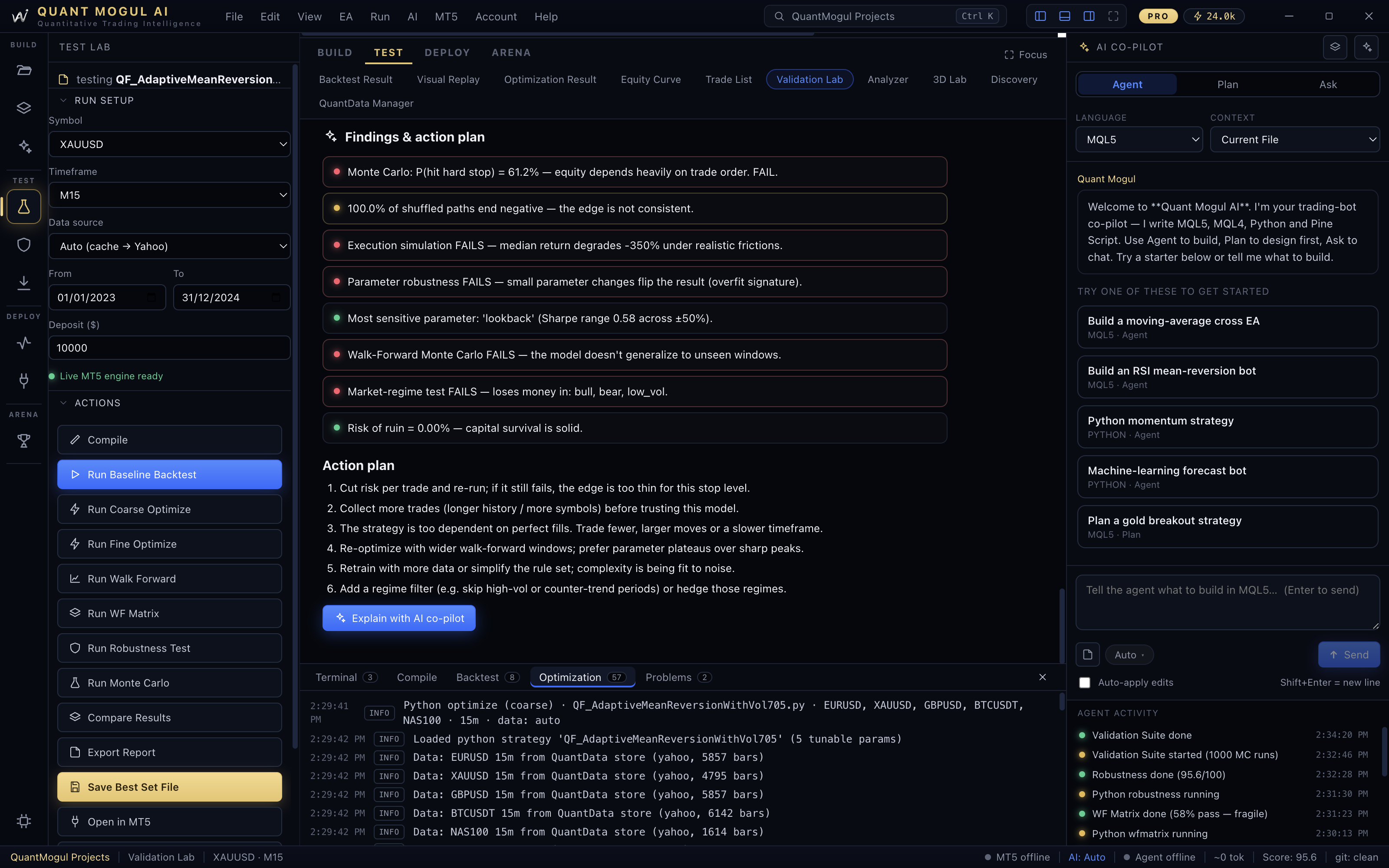Open the Equity Curve sub-tab
This screenshot has height=868, width=1389.
pos(650,79)
